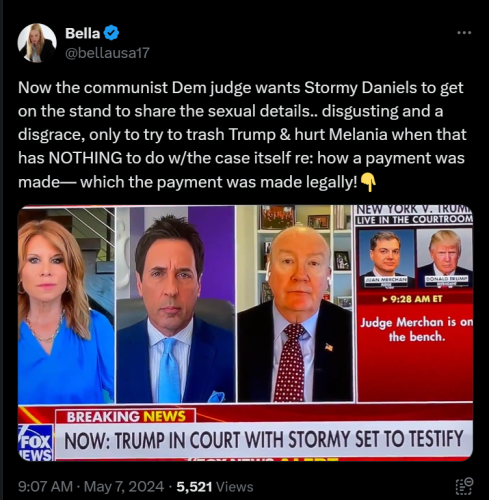
Task: Open the @bellausa17 handle link
Action: (107, 53)
